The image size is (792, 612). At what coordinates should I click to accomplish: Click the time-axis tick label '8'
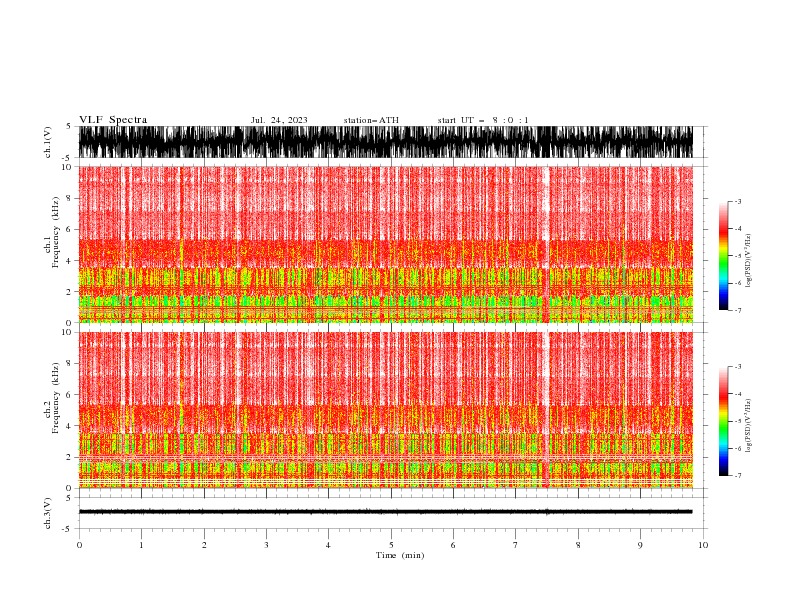pos(578,545)
